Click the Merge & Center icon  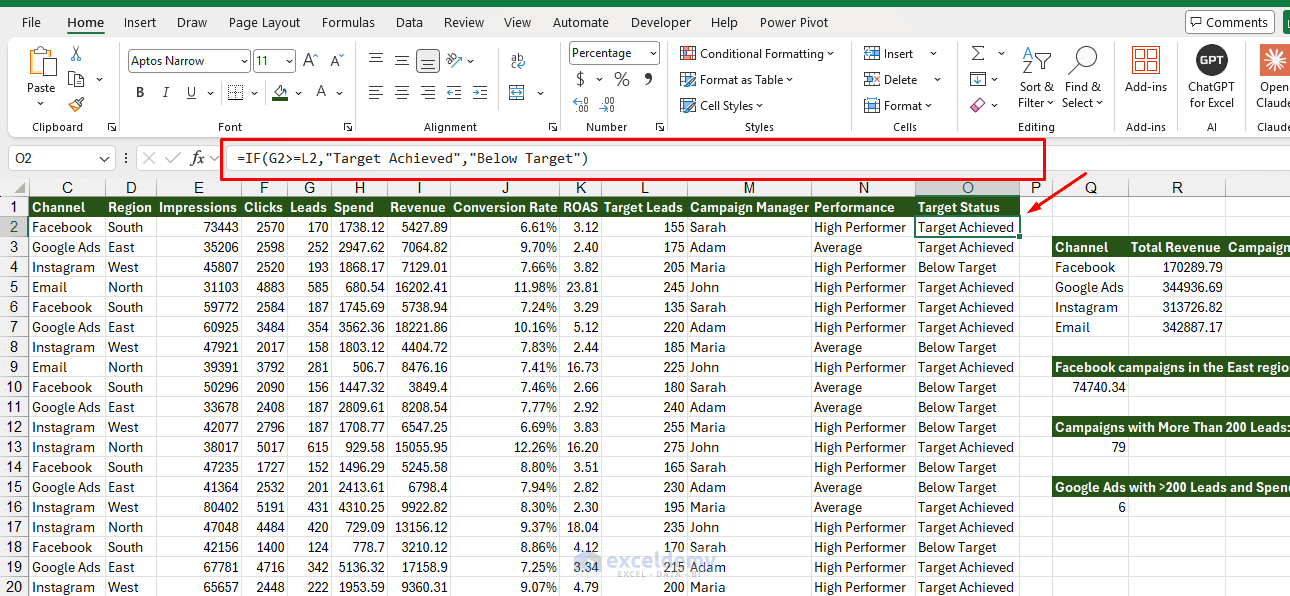point(517,93)
